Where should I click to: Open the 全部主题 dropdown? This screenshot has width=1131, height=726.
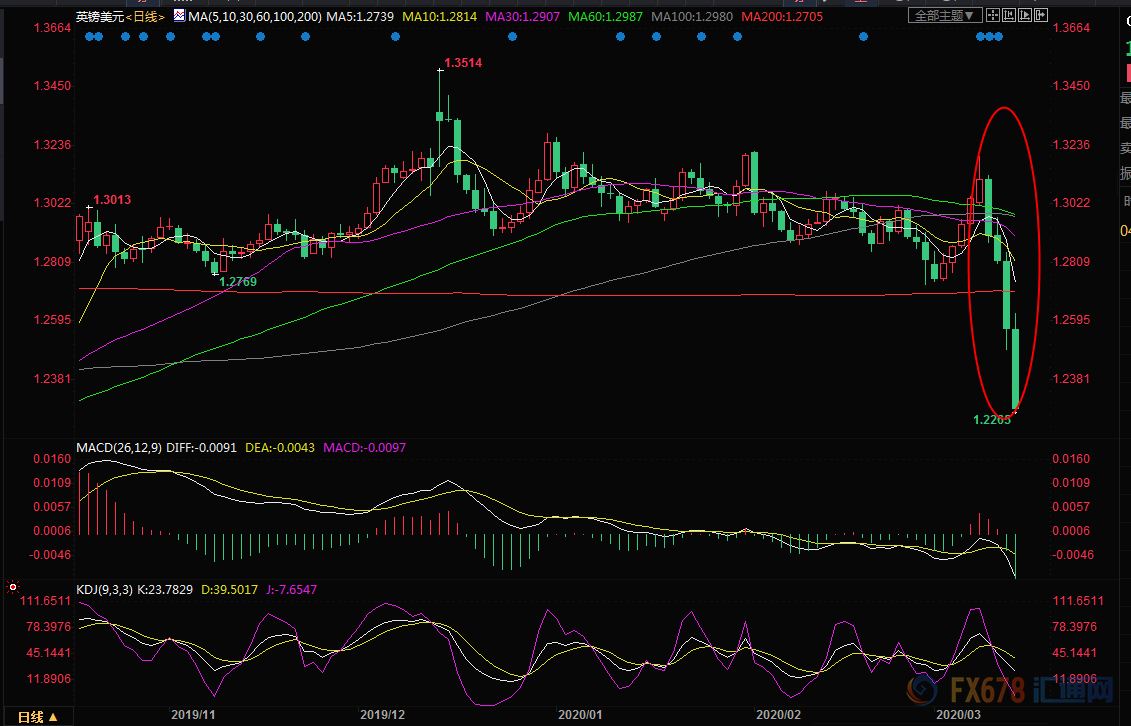coord(945,15)
